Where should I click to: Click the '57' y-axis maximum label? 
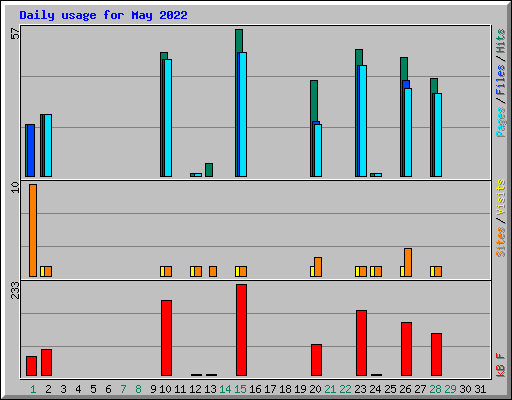point(15,34)
